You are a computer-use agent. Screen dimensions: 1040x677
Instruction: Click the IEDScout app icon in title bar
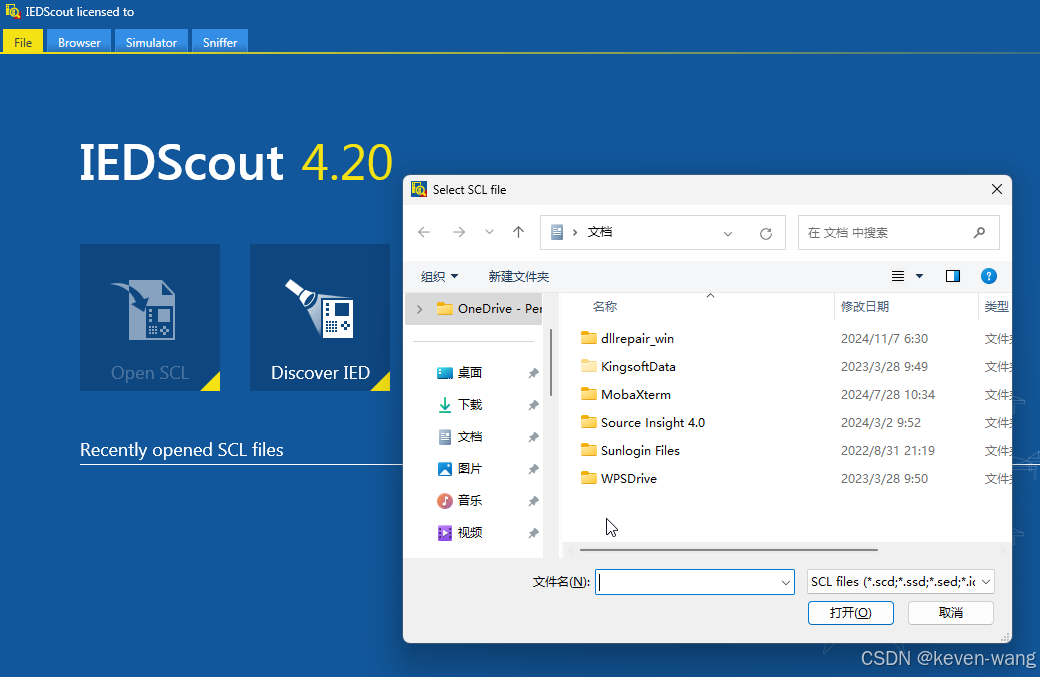pyautogui.click(x=13, y=11)
